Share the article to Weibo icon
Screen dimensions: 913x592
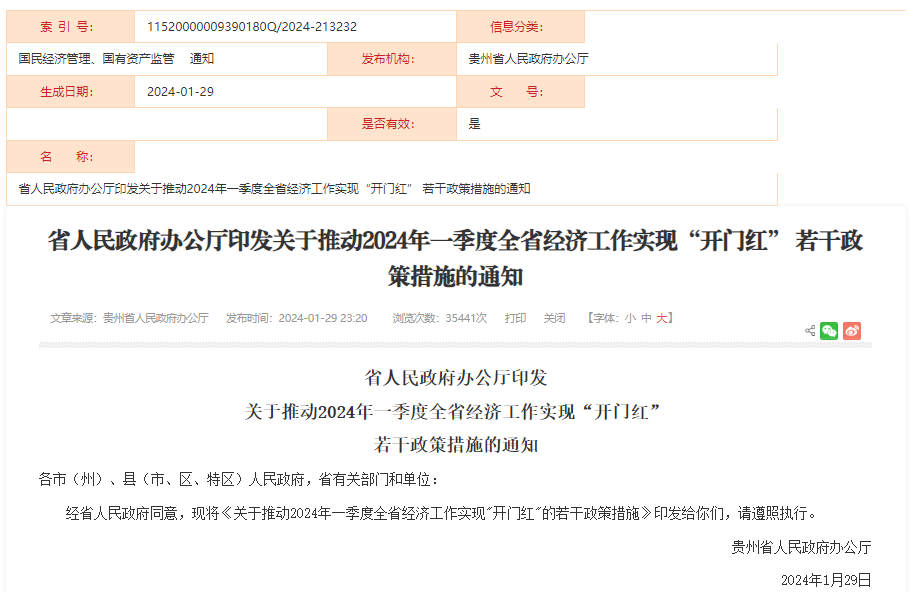click(x=850, y=330)
